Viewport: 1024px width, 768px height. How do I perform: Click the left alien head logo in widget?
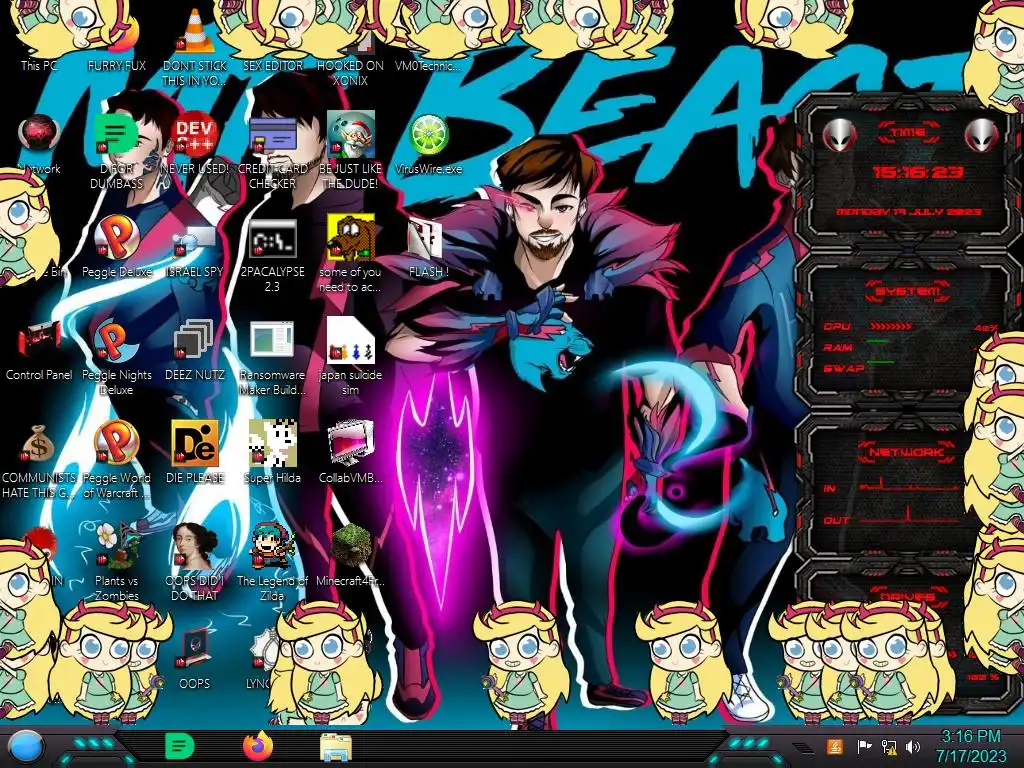point(840,136)
